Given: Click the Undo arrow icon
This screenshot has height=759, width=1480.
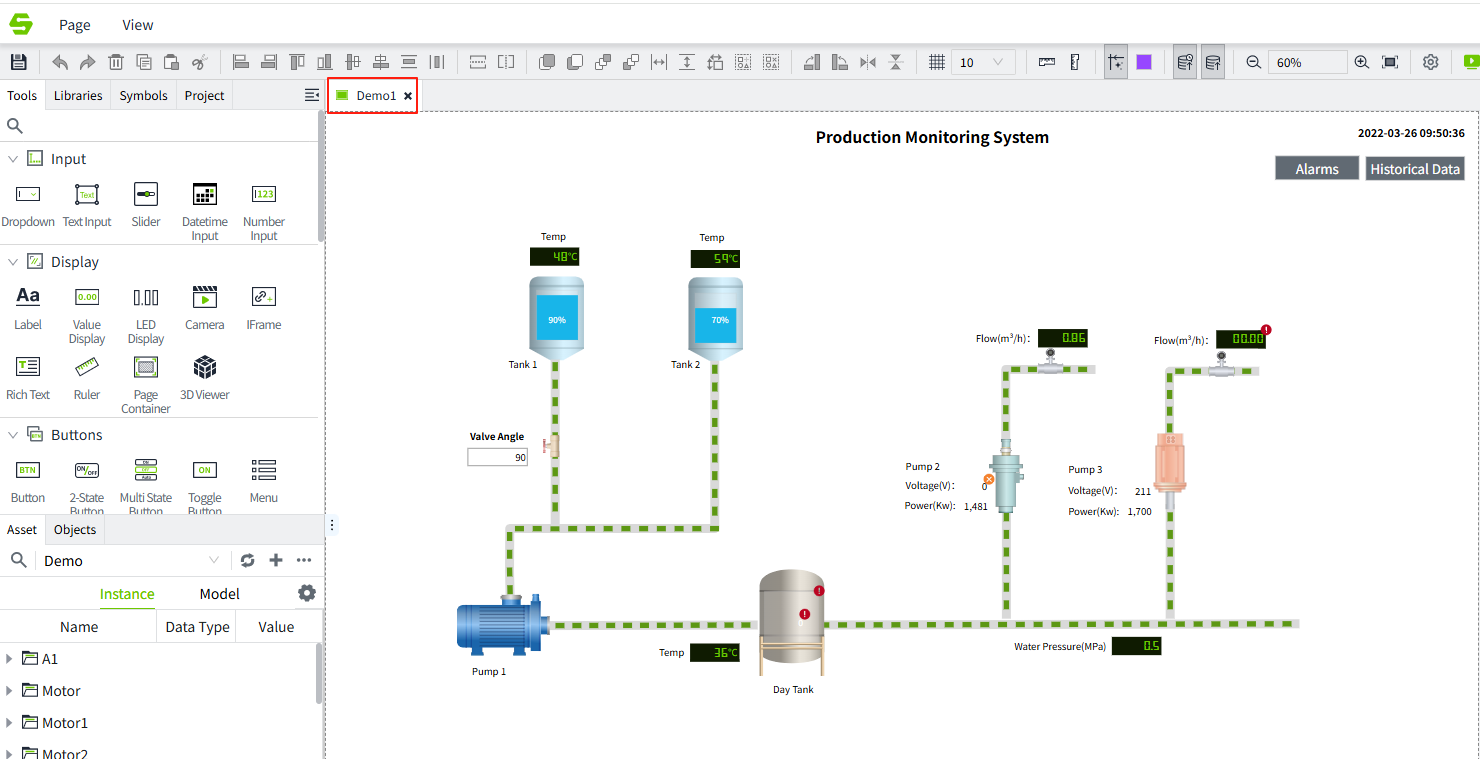Looking at the screenshot, I should [x=60, y=62].
